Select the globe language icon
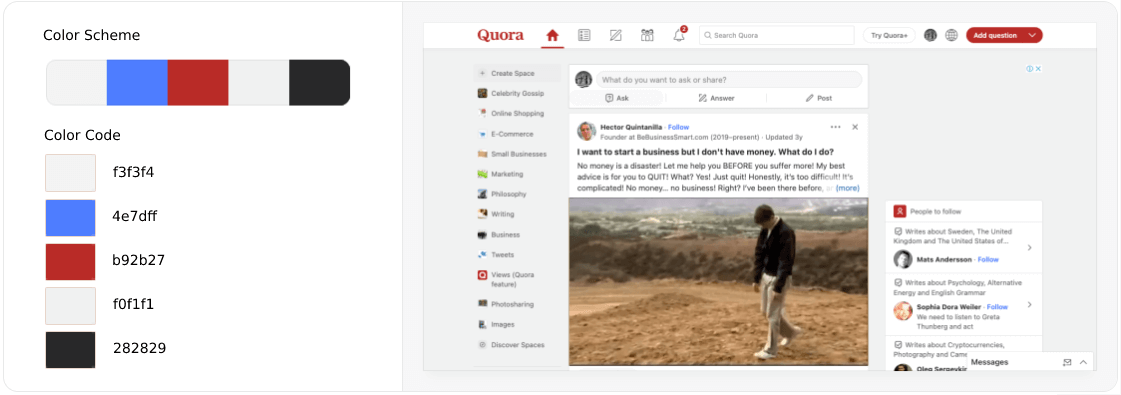The width and height of the screenshot is (1121, 395). click(x=951, y=35)
